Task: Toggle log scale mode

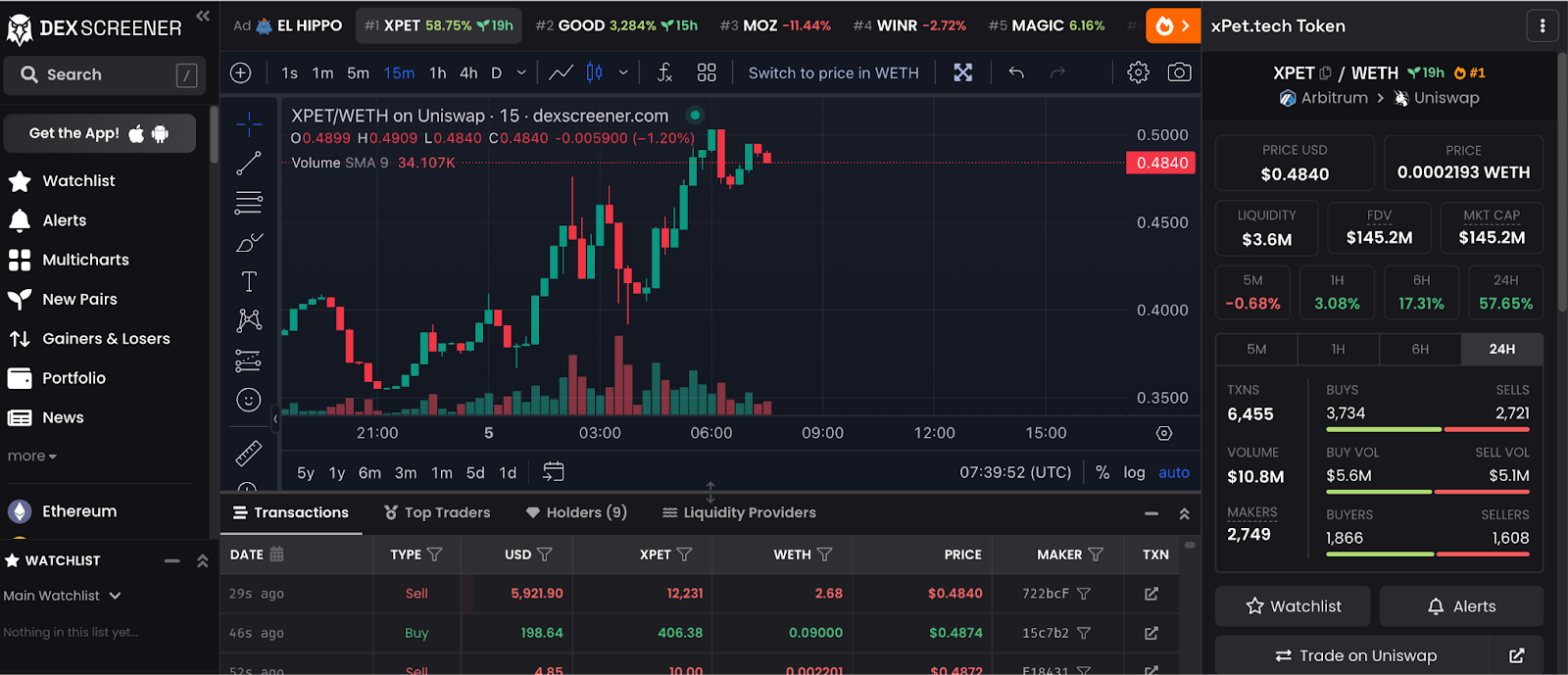Action: tap(1134, 472)
